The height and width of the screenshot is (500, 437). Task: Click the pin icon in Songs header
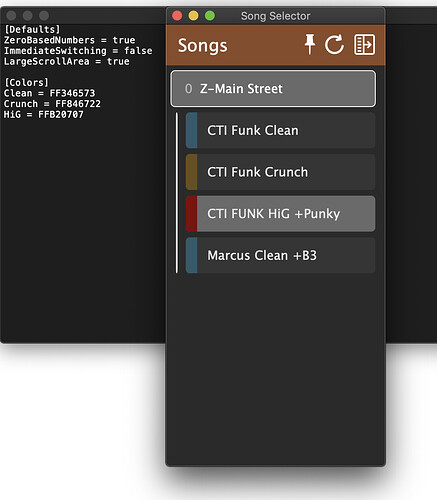point(310,44)
